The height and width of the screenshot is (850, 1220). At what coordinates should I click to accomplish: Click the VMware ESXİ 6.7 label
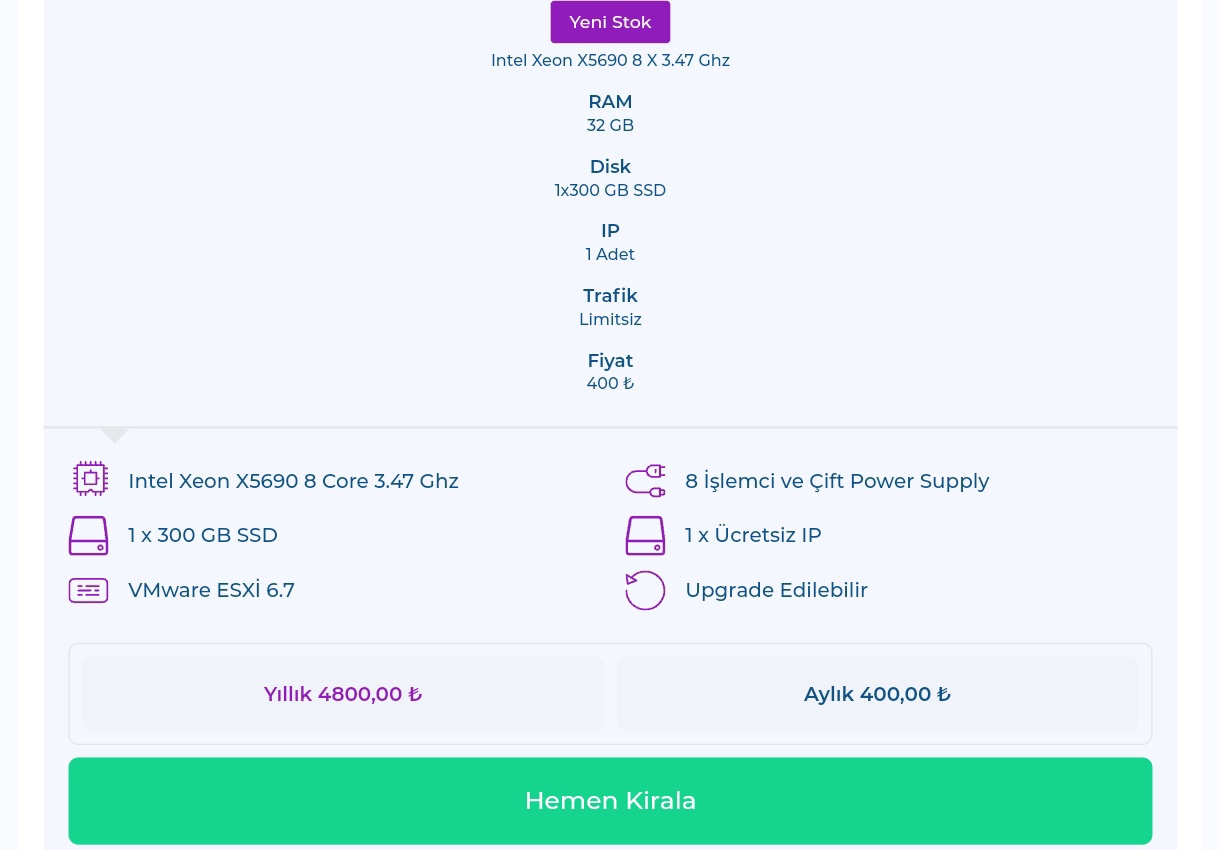coord(211,590)
